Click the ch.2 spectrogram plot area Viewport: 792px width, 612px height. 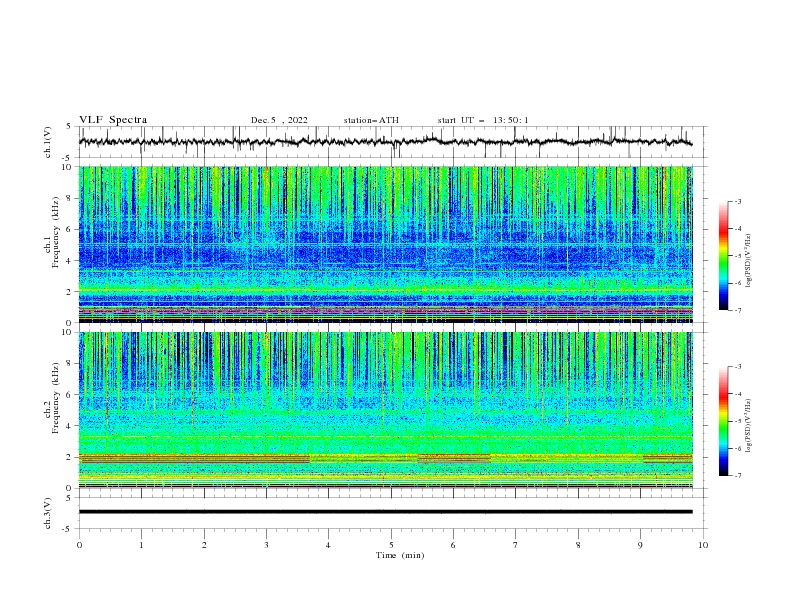point(385,410)
